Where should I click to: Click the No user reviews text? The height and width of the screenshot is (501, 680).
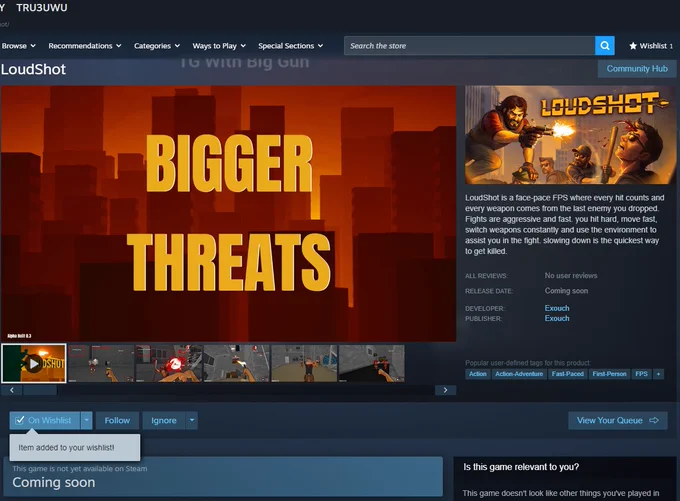pos(571,275)
